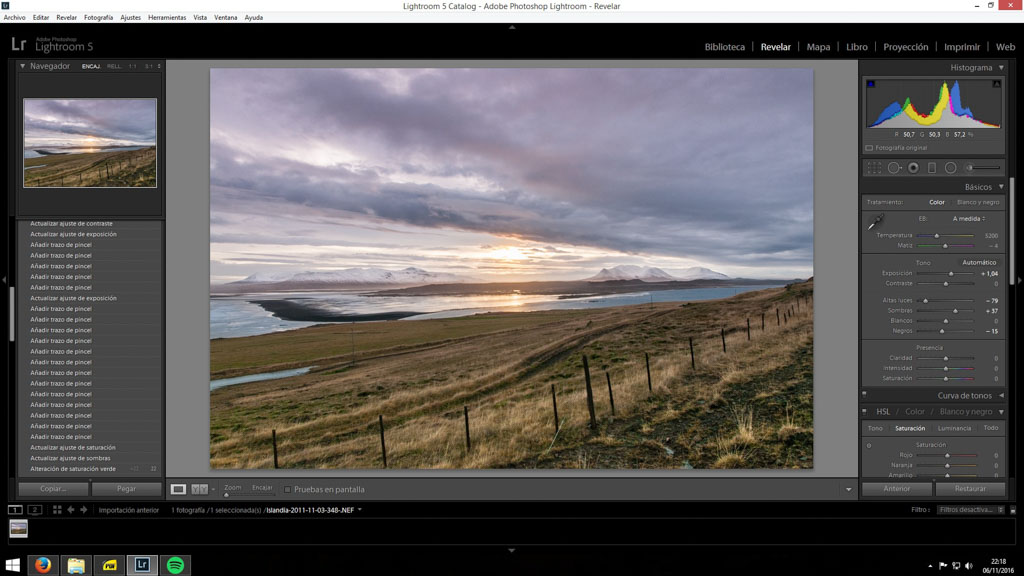Screen dimensions: 1024x576
Task: Activate the spot removal tool
Action: [x=894, y=168]
